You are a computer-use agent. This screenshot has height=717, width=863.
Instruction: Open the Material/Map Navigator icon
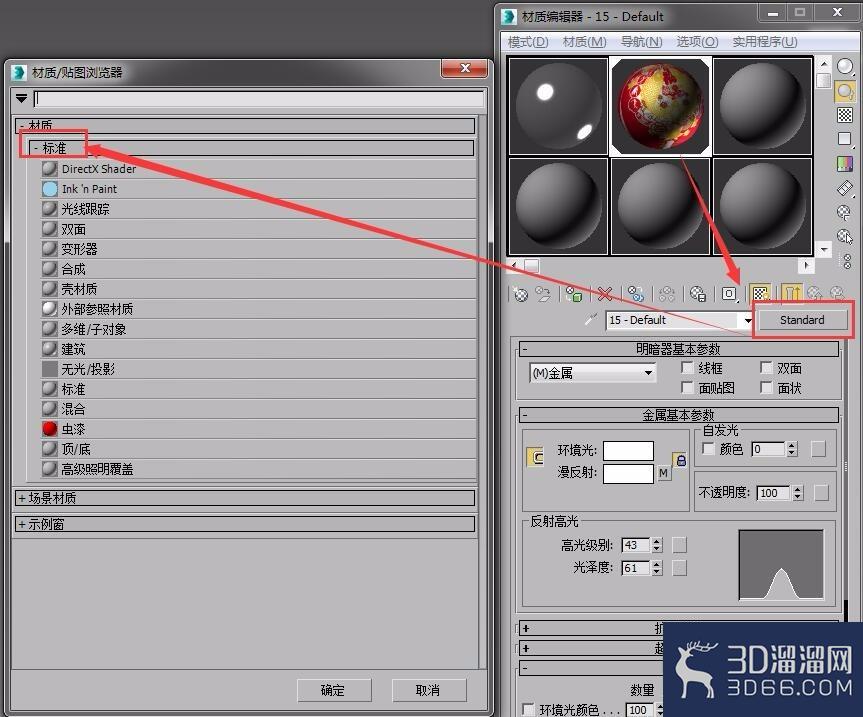(x=846, y=260)
